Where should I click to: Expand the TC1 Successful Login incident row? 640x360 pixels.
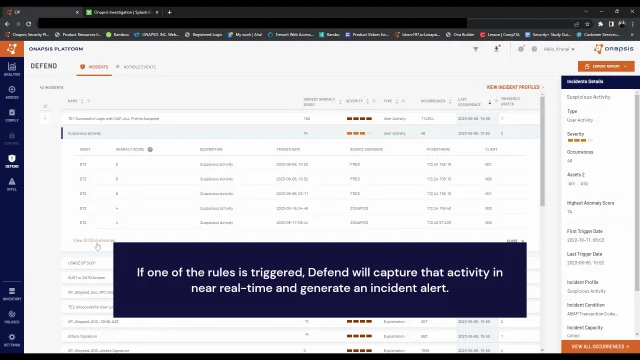click(x=45, y=119)
